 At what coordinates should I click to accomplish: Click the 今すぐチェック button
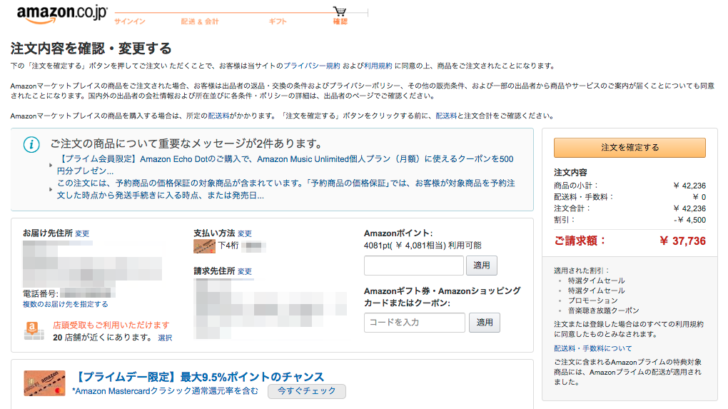(306, 391)
